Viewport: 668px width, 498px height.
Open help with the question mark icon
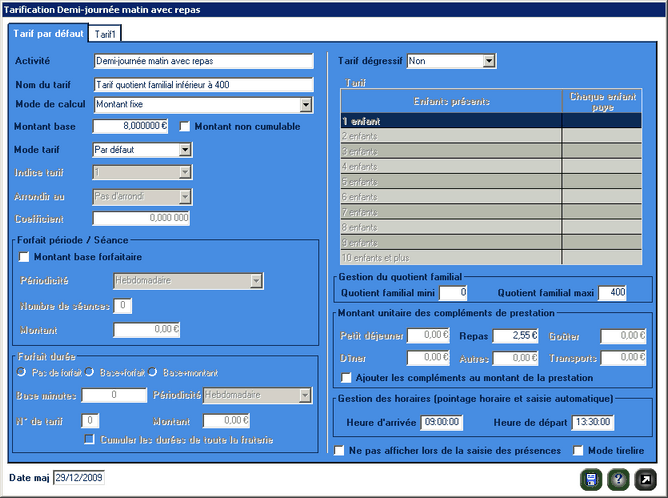click(619, 480)
